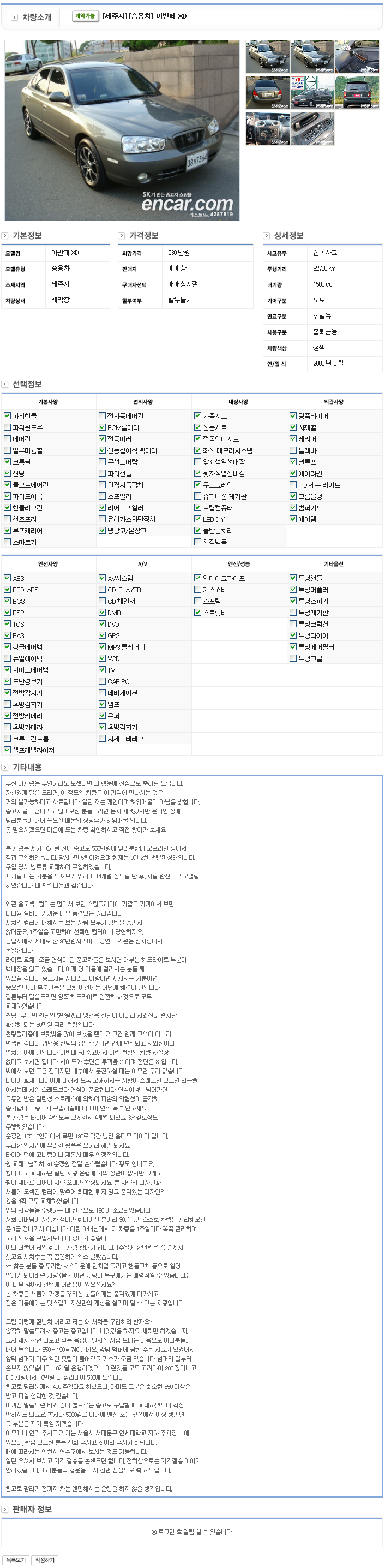Click the arrow icon beside 선택정보 heading

(5, 384)
